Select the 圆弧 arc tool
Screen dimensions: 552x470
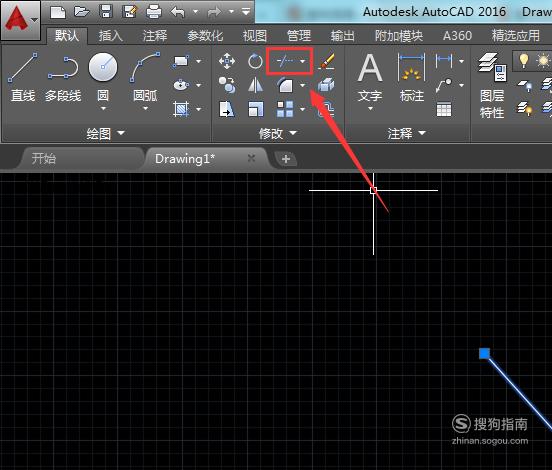coord(145,76)
